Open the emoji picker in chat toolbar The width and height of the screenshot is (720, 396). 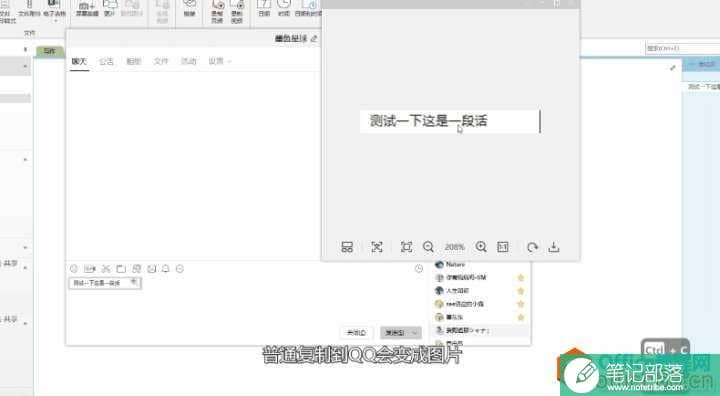coord(74,269)
